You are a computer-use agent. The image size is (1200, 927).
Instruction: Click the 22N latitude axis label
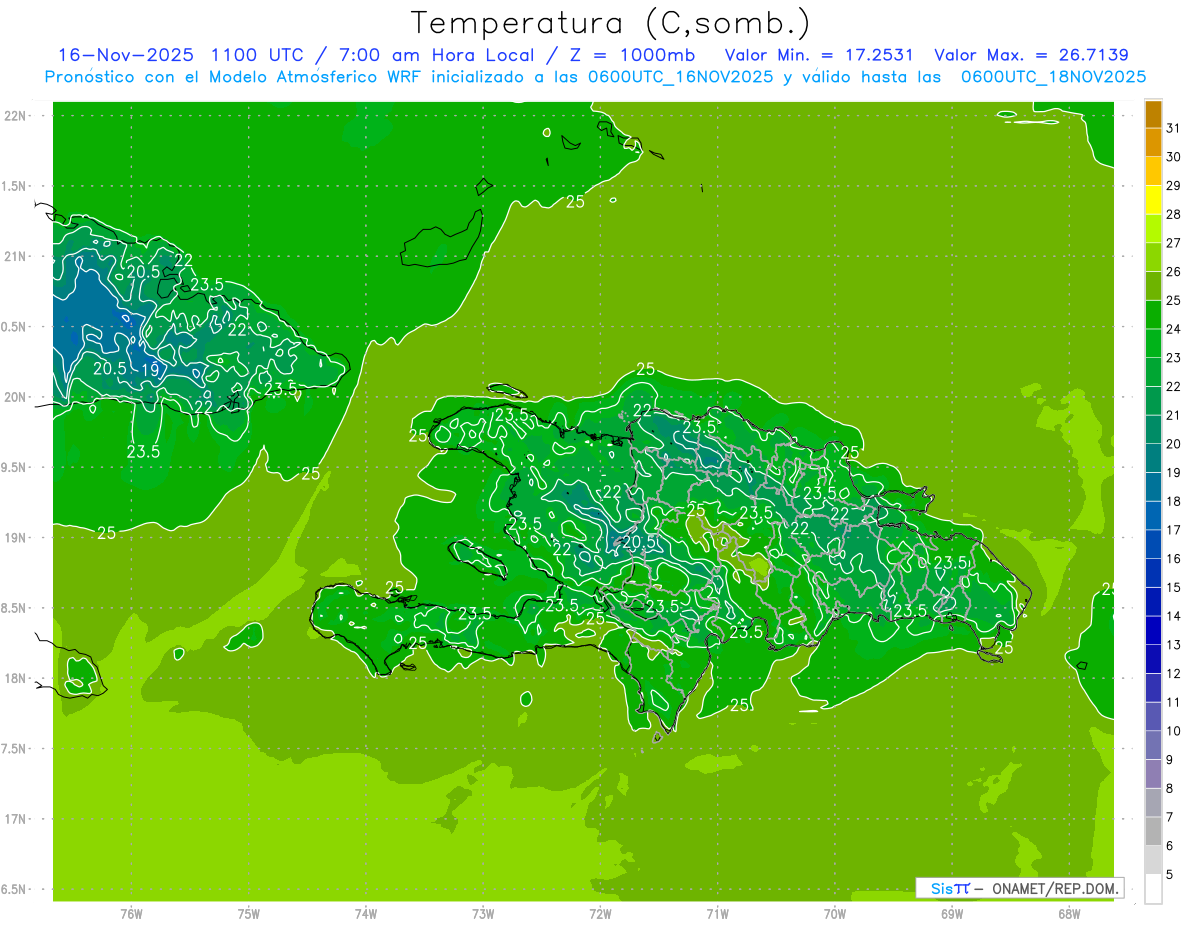[x=16, y=116]
